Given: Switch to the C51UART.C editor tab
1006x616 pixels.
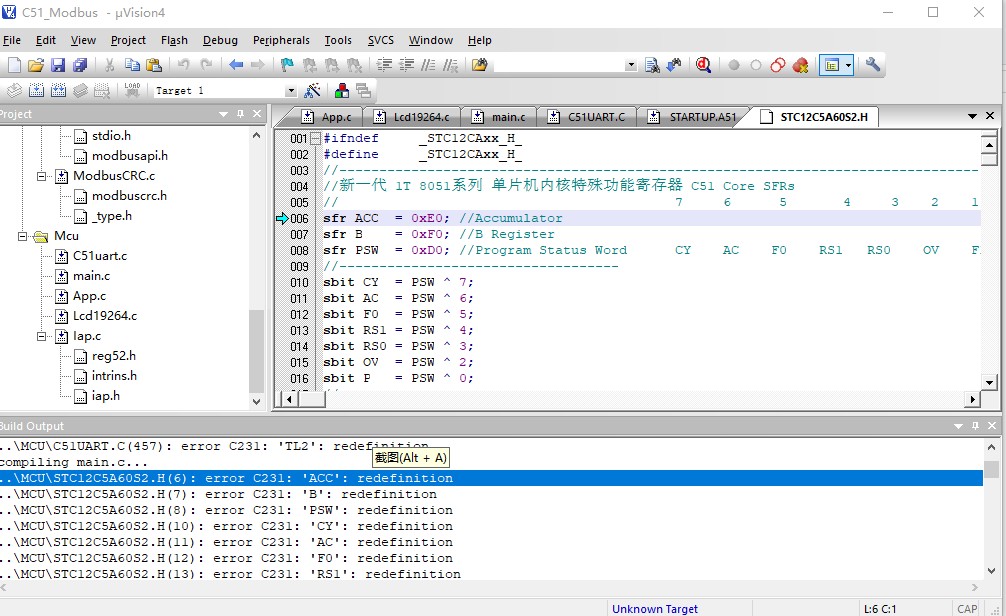Looking at the screenshot, I should pyautogui.click(x=588, y=117).
